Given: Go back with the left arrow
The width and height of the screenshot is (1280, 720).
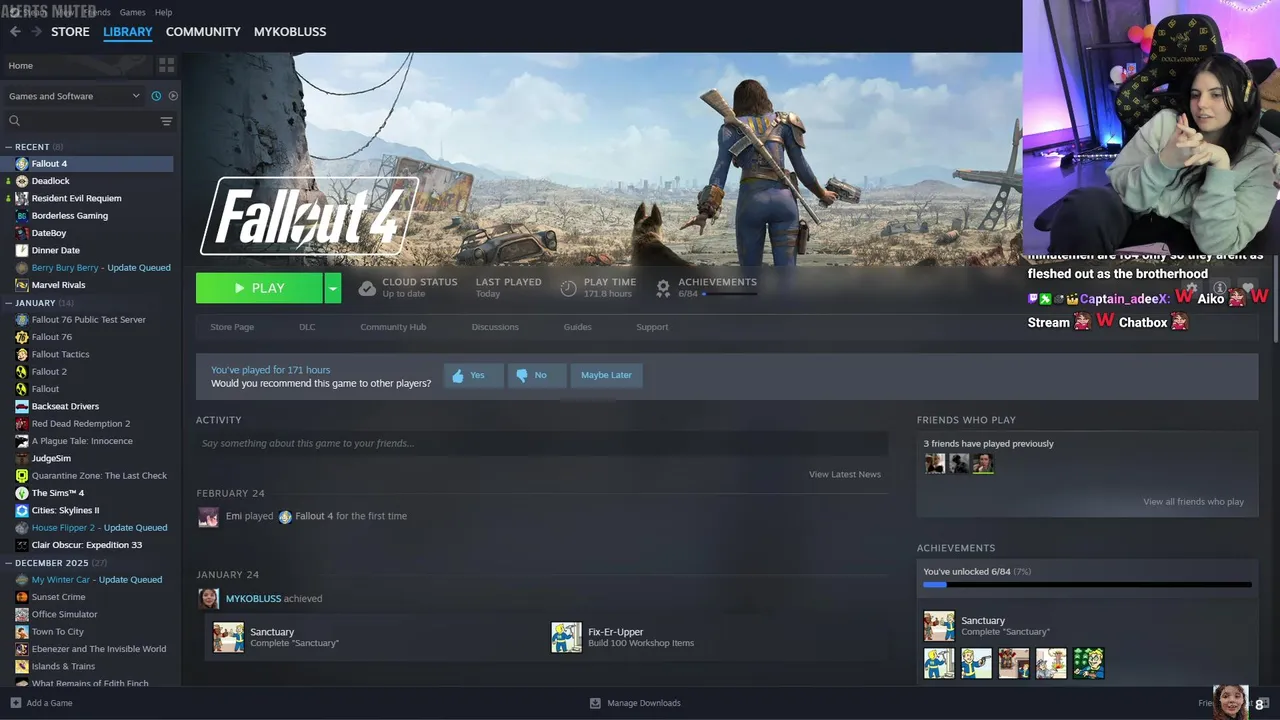Looking at the screenshot, I should (14, 32).
